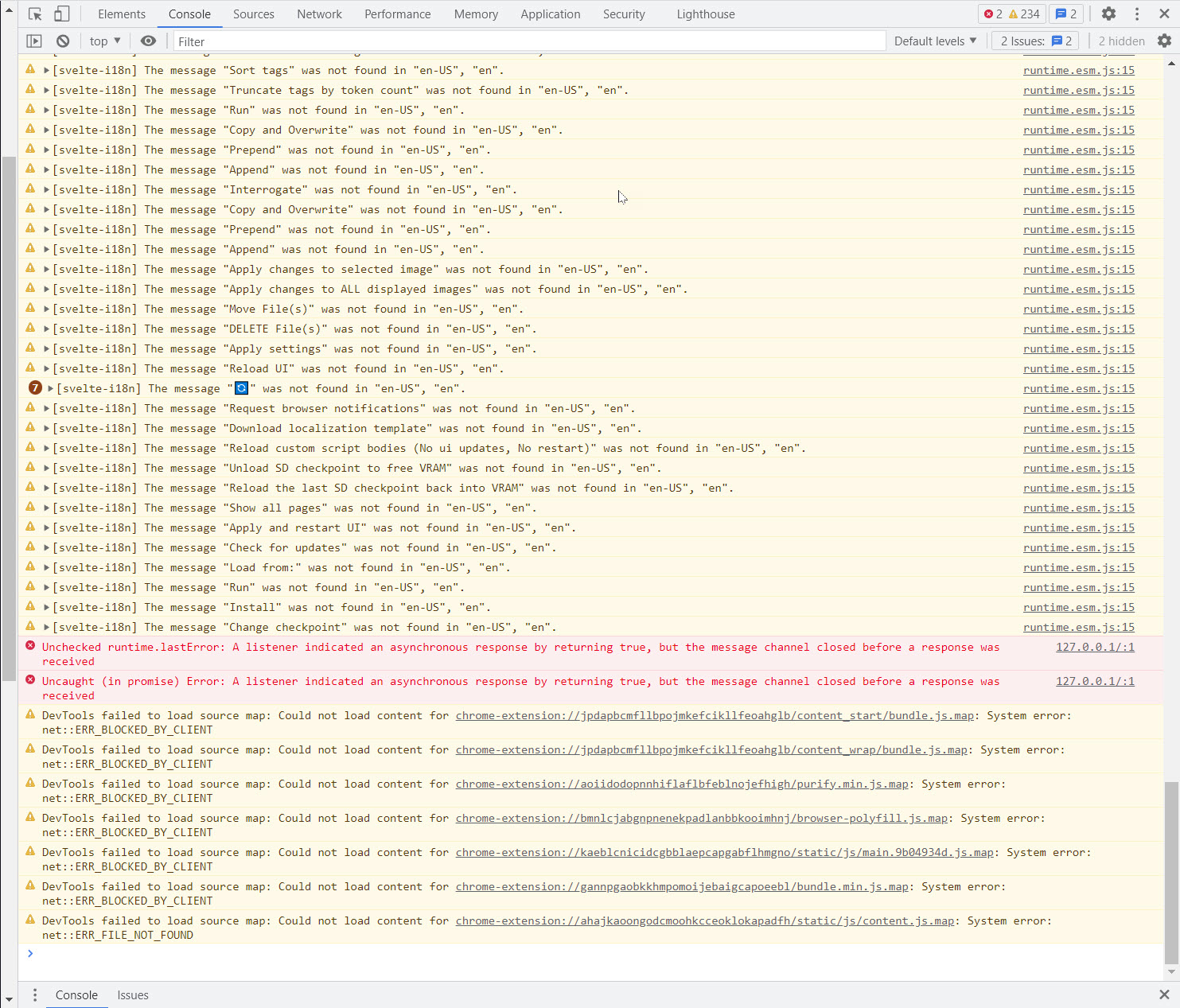Clear the console using the clear icon
This screenshot has width=1180, height=1008.
click(63, 41)
